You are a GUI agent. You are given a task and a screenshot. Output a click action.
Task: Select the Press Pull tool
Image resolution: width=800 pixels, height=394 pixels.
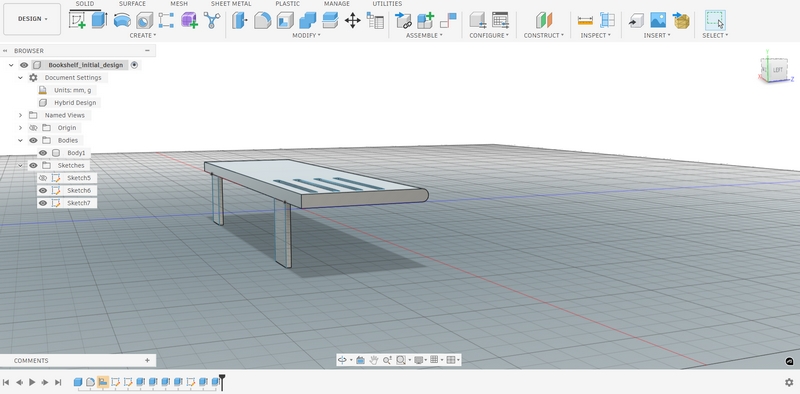[x=239, y=20]
